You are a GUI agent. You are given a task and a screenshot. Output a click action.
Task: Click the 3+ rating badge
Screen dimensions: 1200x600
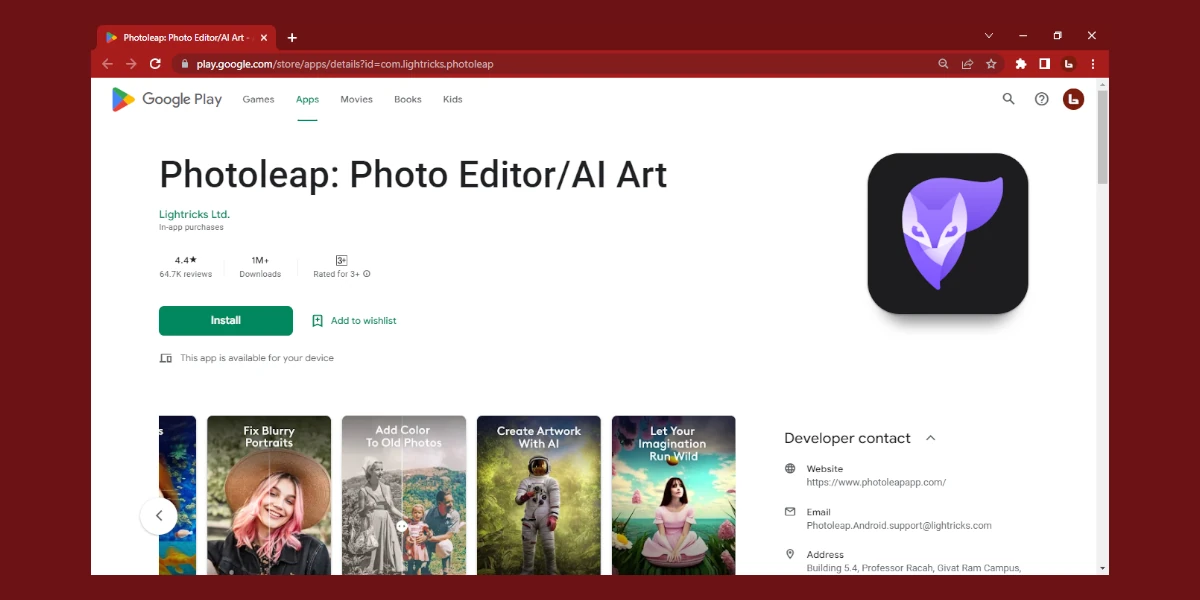coord(341,260)
